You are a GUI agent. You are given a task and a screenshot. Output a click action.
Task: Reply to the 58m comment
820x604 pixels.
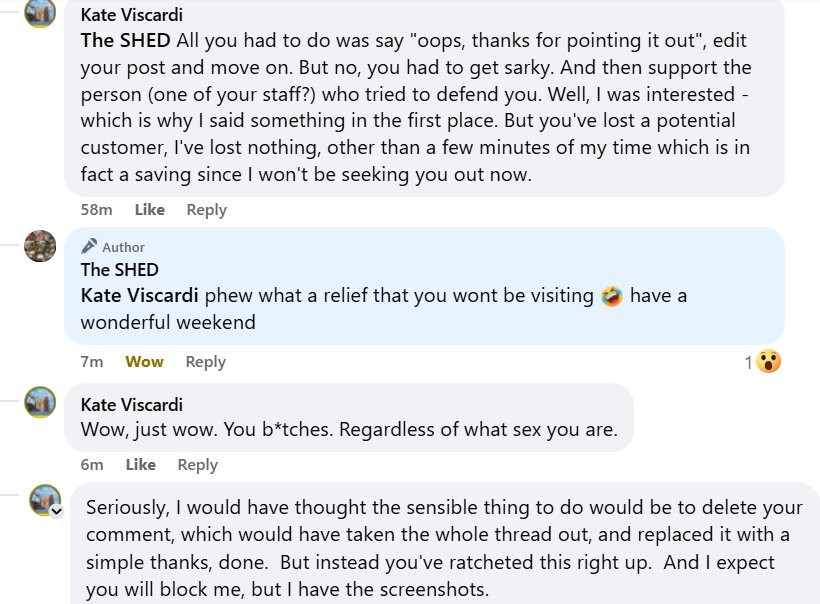pyautogui.click(x=207, y=210)
